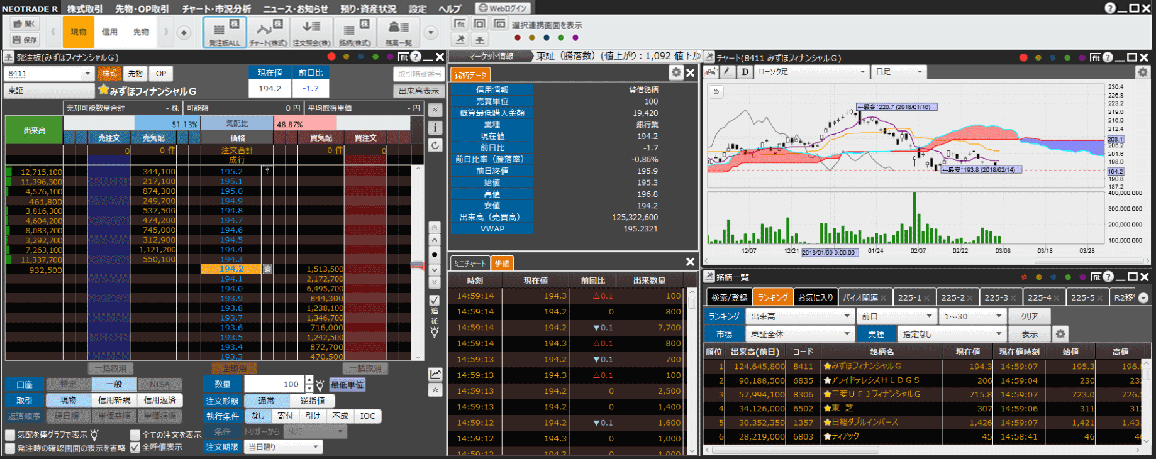Select IOC execution condition
The image size is (1156, 459).
366,416
